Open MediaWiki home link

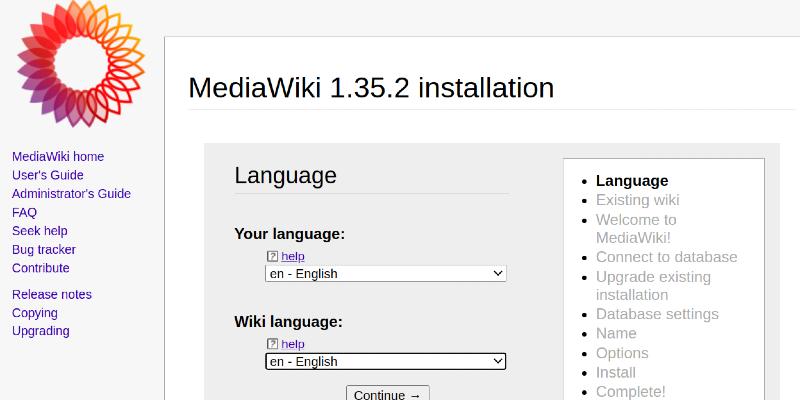click(x=58, y=157)
